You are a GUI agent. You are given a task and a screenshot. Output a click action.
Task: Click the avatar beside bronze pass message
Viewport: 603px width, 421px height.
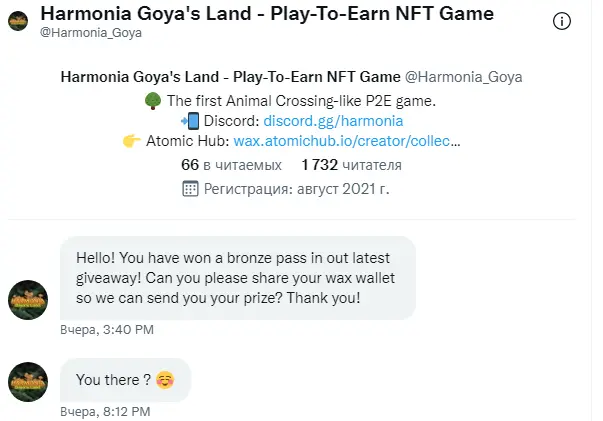point(28,300)
